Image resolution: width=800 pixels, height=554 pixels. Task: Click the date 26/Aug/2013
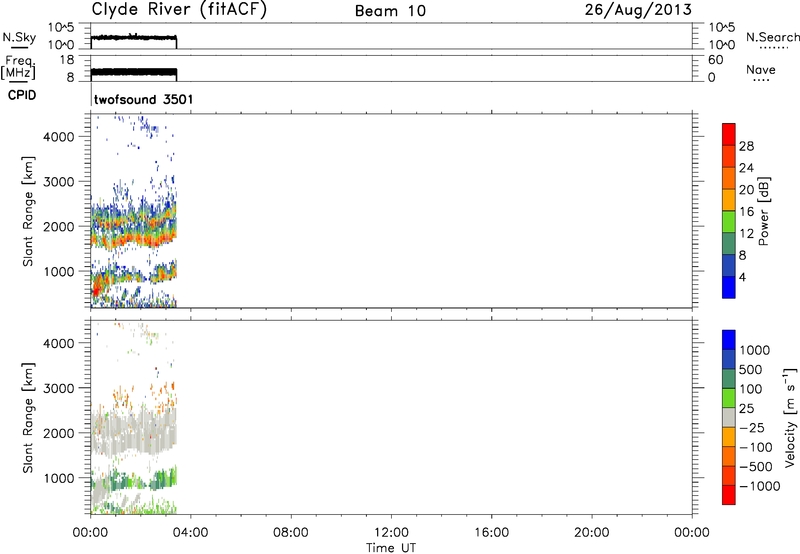click(638, 10)
